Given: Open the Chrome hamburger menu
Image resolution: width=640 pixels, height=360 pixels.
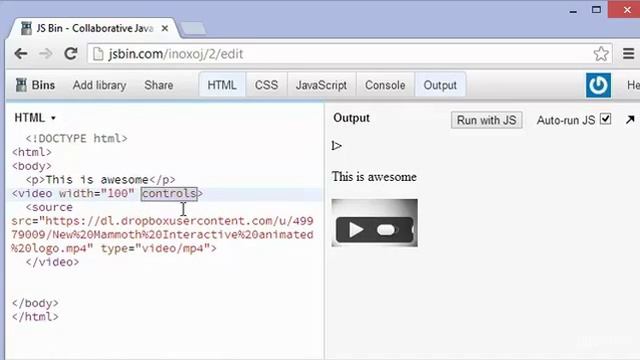Looking at the screenshot, I should coord(629,53).
